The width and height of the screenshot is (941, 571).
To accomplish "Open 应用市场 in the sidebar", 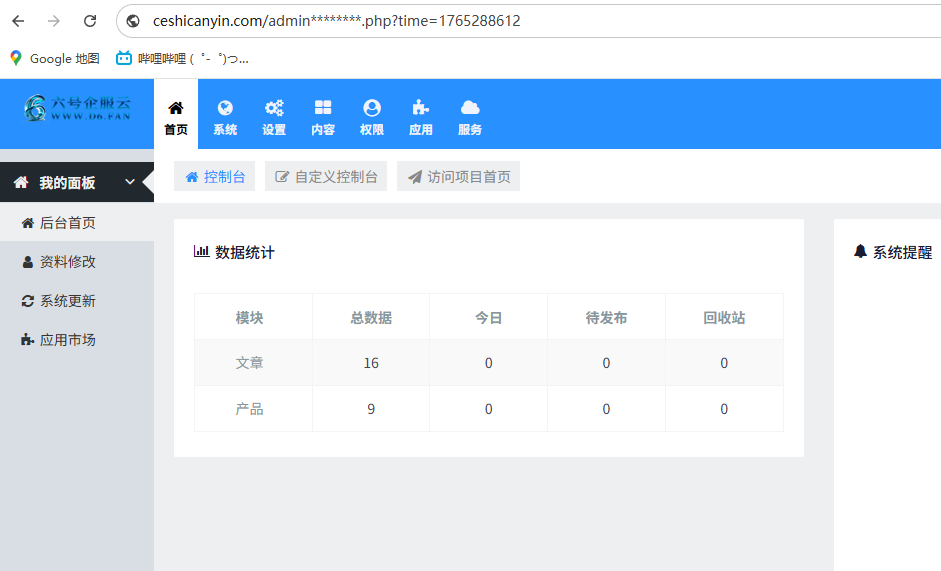I will (x=67, y=340).
